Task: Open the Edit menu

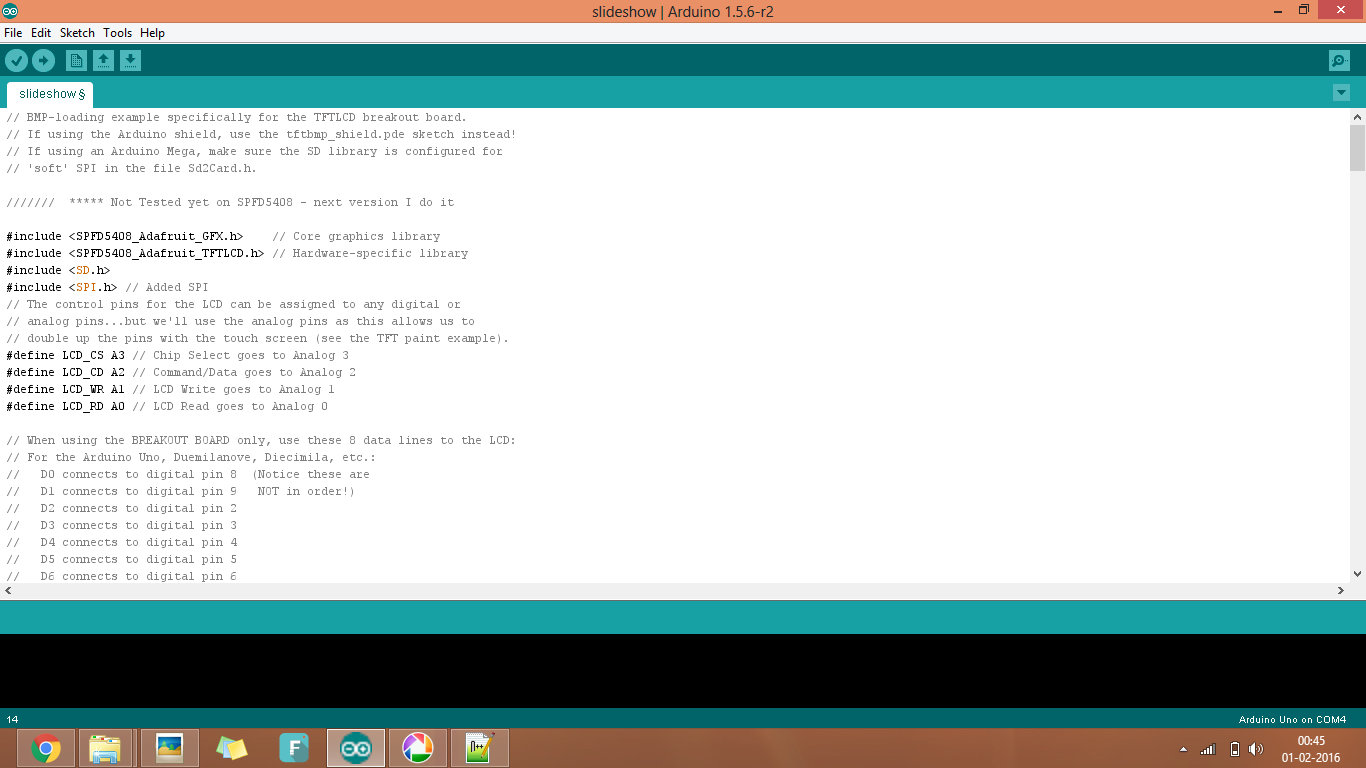Action: point(41,33)
